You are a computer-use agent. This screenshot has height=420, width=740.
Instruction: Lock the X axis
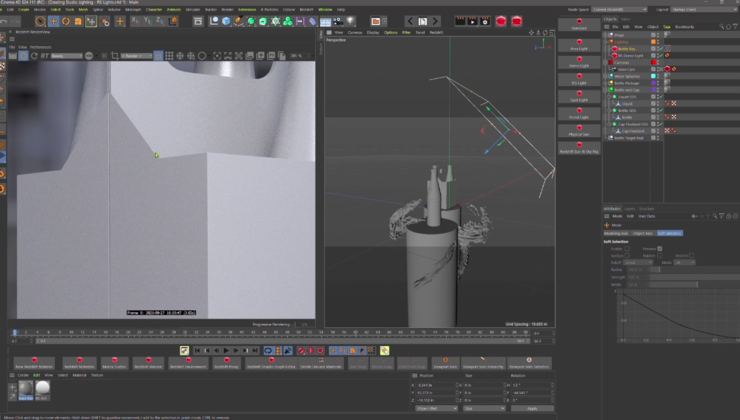136,21
